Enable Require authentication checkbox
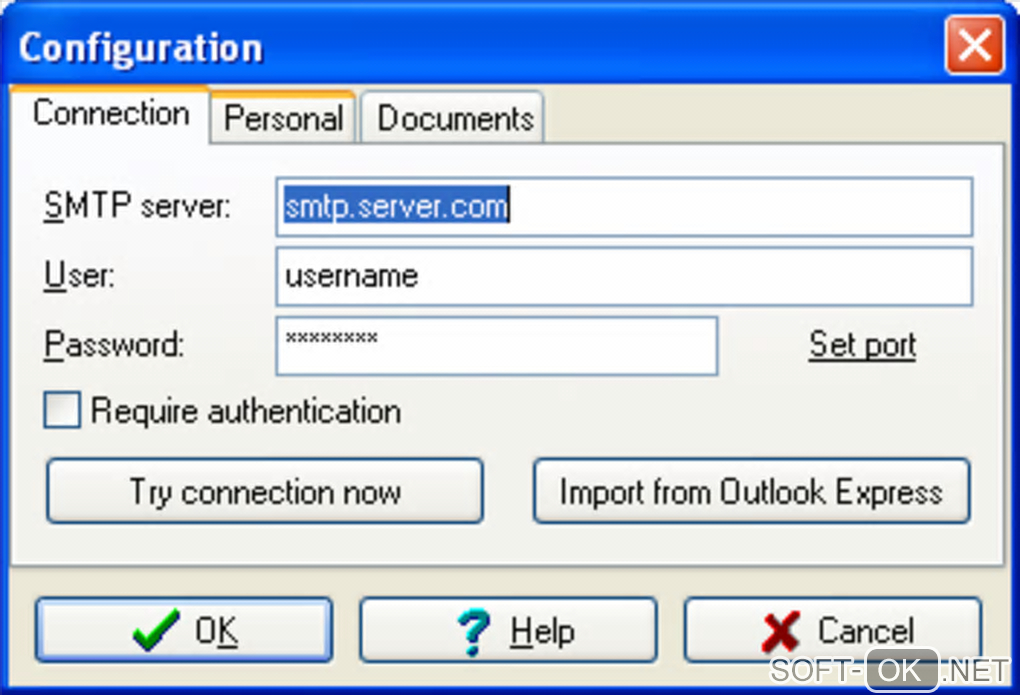 click(62, 410)
